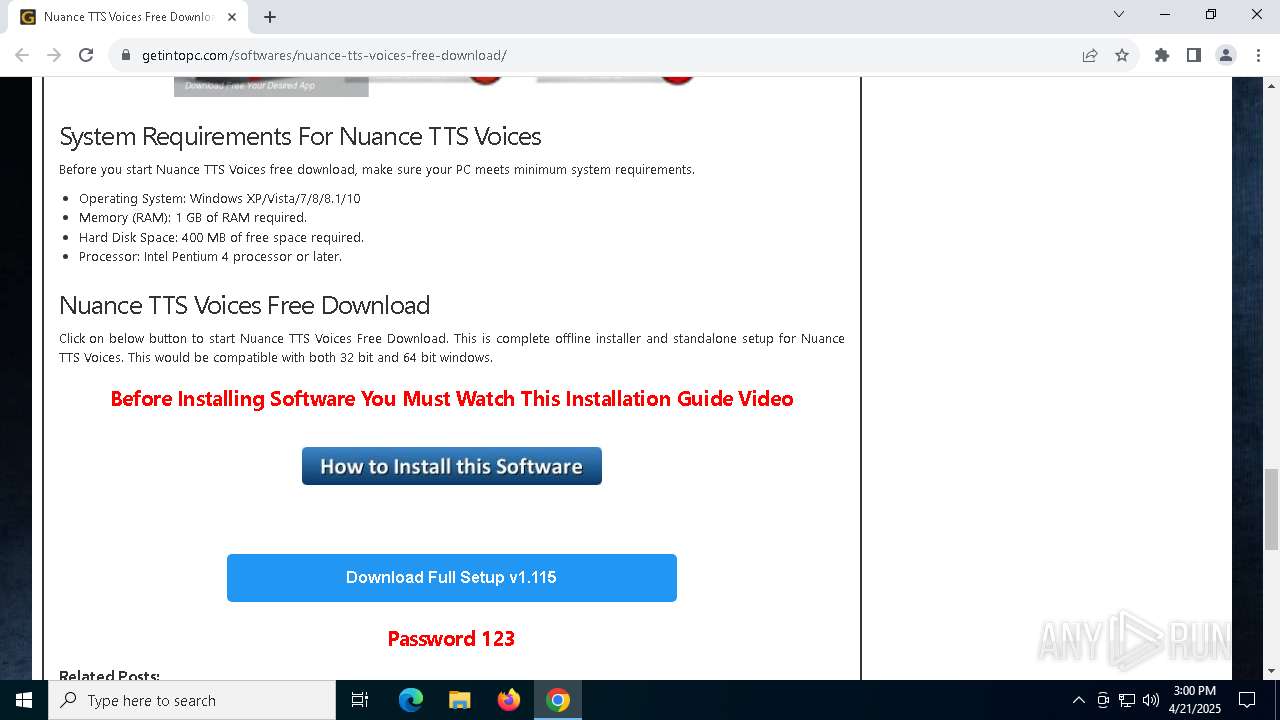This screenshot has width=1280, height=720.
Task: Click the Nuance TTS Voices Free Download heading
Action: pyautogui.click(x=244, y=305)
